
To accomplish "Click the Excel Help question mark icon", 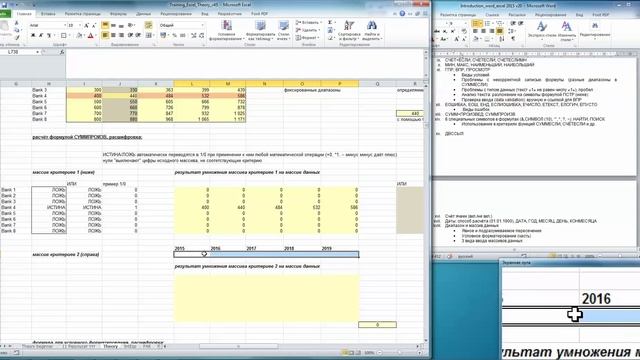I will point(402,13).
